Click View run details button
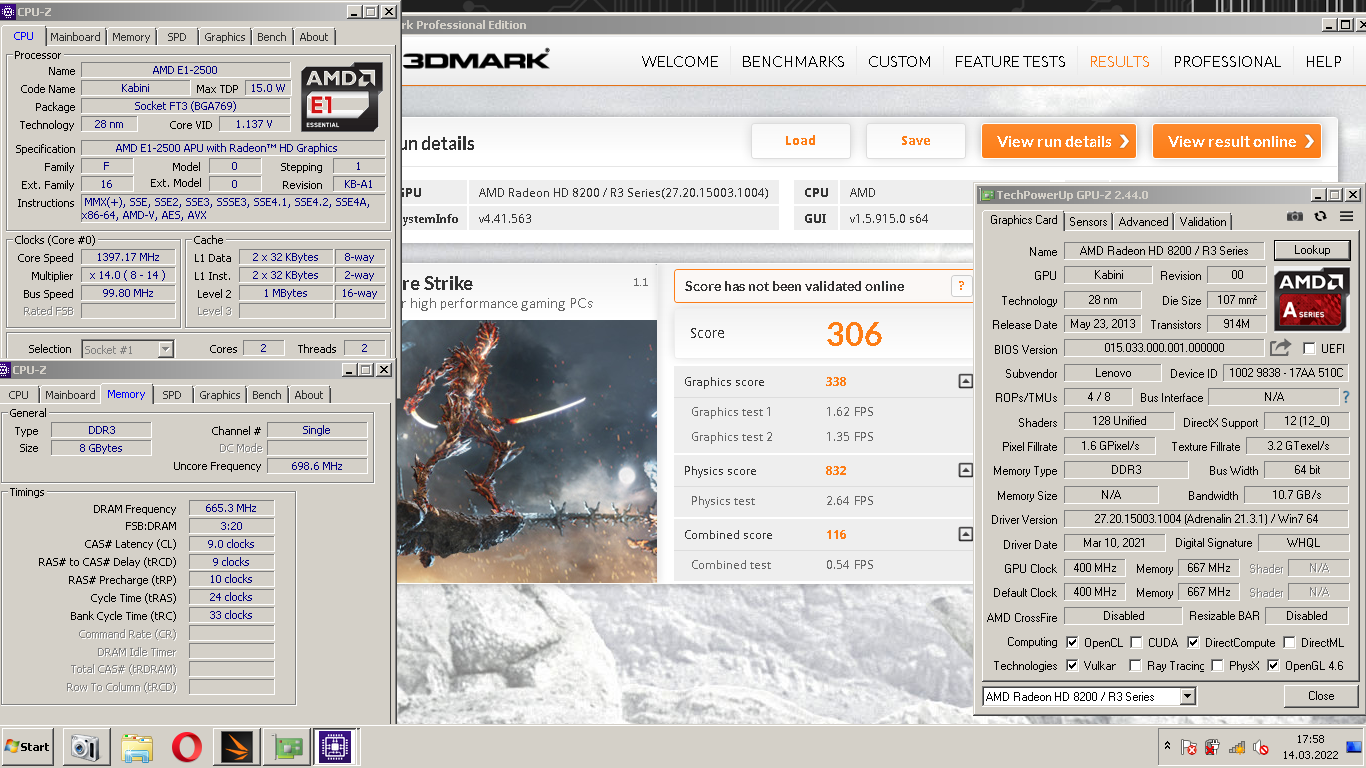 coord(1060,141)
